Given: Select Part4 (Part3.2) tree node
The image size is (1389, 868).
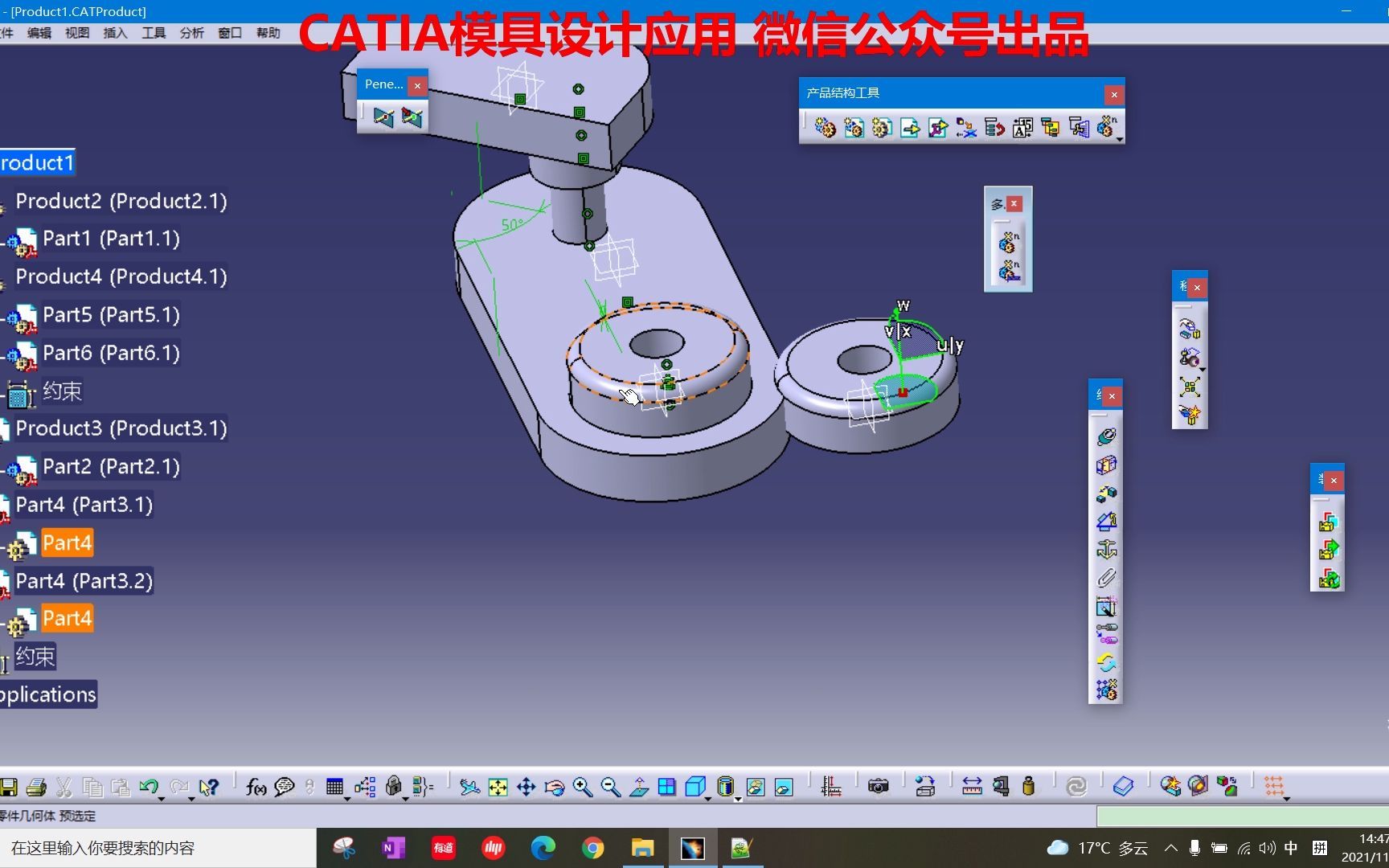Looking at the screenshot, I should coord(84,581).
